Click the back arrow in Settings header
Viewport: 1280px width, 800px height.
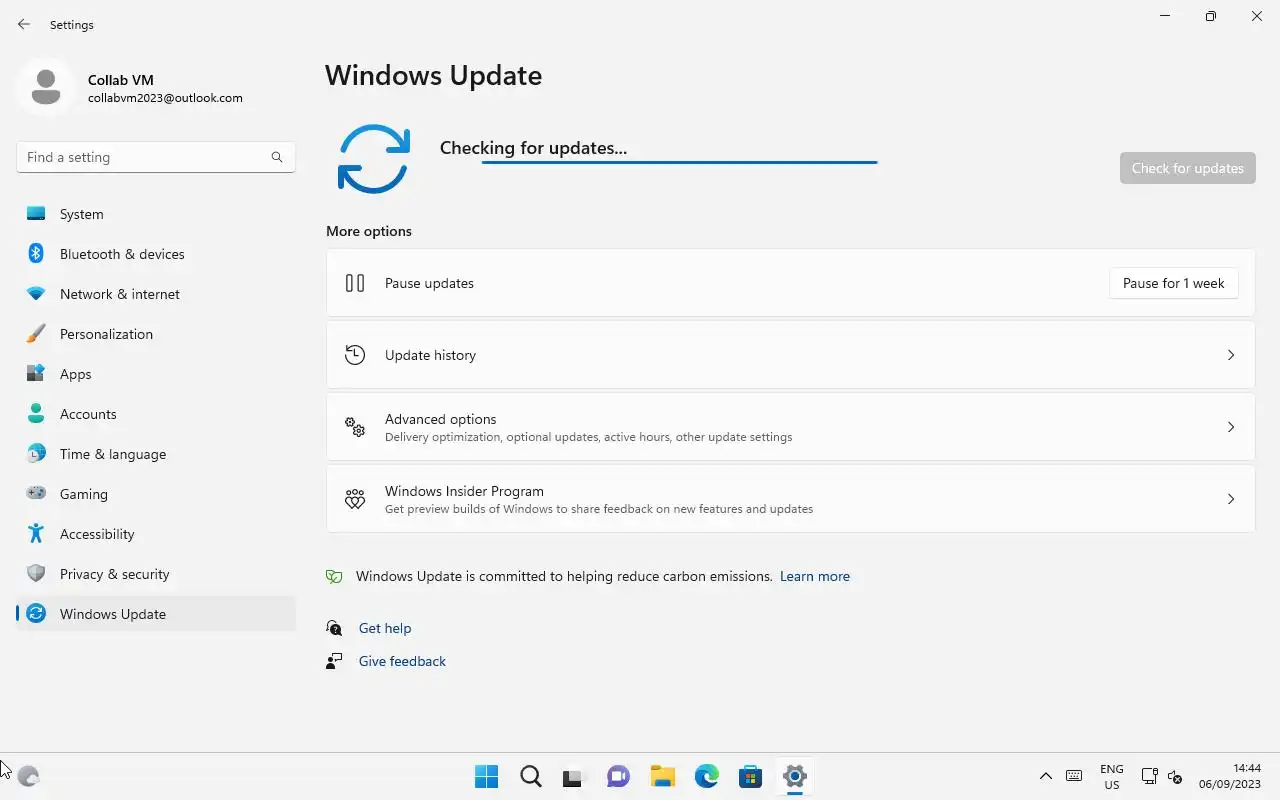[24, 24]
